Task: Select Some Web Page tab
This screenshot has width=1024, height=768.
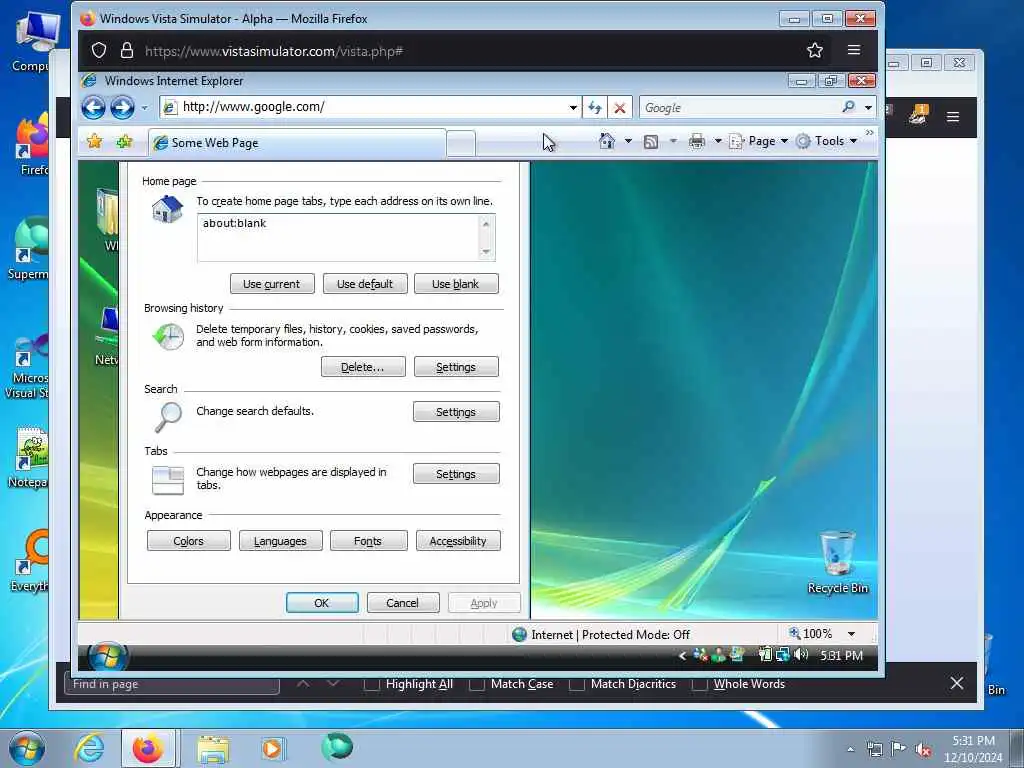Action: (297, 143)
